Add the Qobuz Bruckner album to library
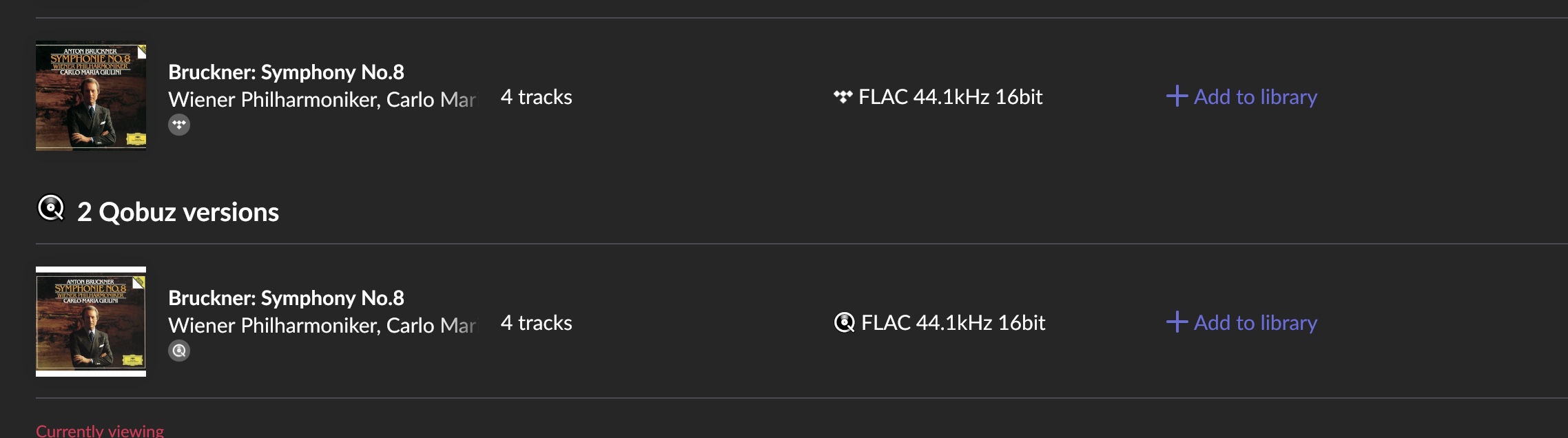Viewport: 1568px width, 438px height. tap(1255, 322)
